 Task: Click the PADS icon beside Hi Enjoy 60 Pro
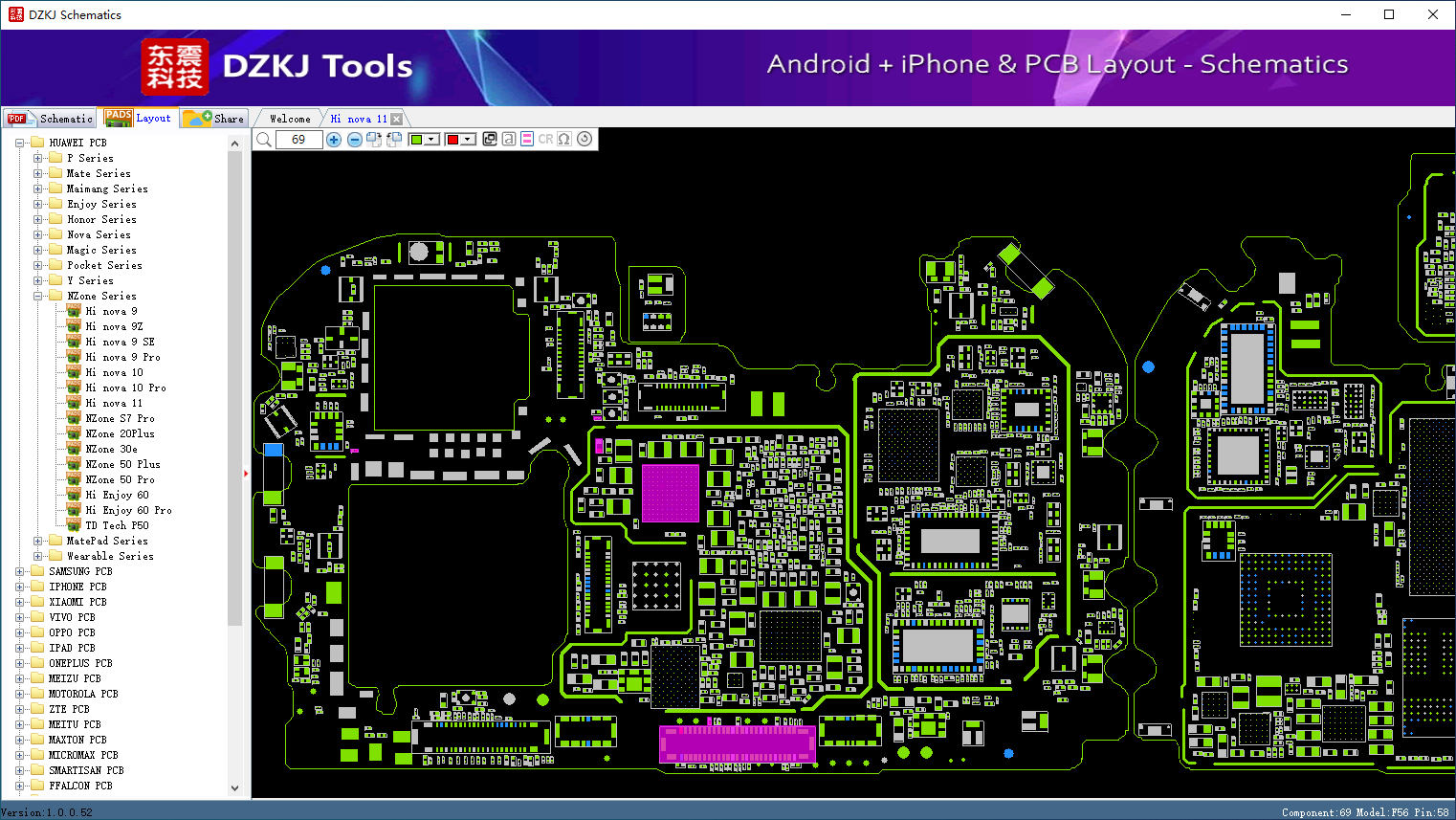coord(74,510)
